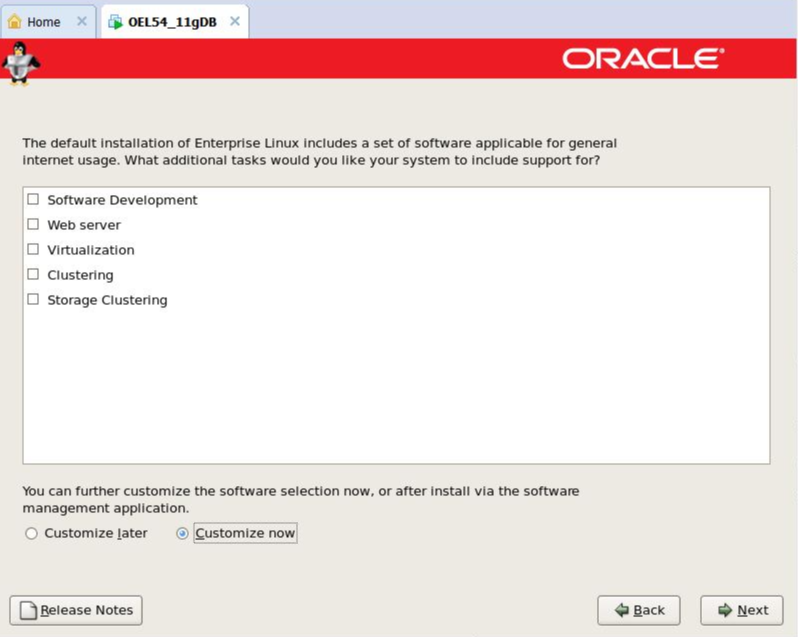
Task: Go back with the Back button
Action: click(x=639, y=610)
